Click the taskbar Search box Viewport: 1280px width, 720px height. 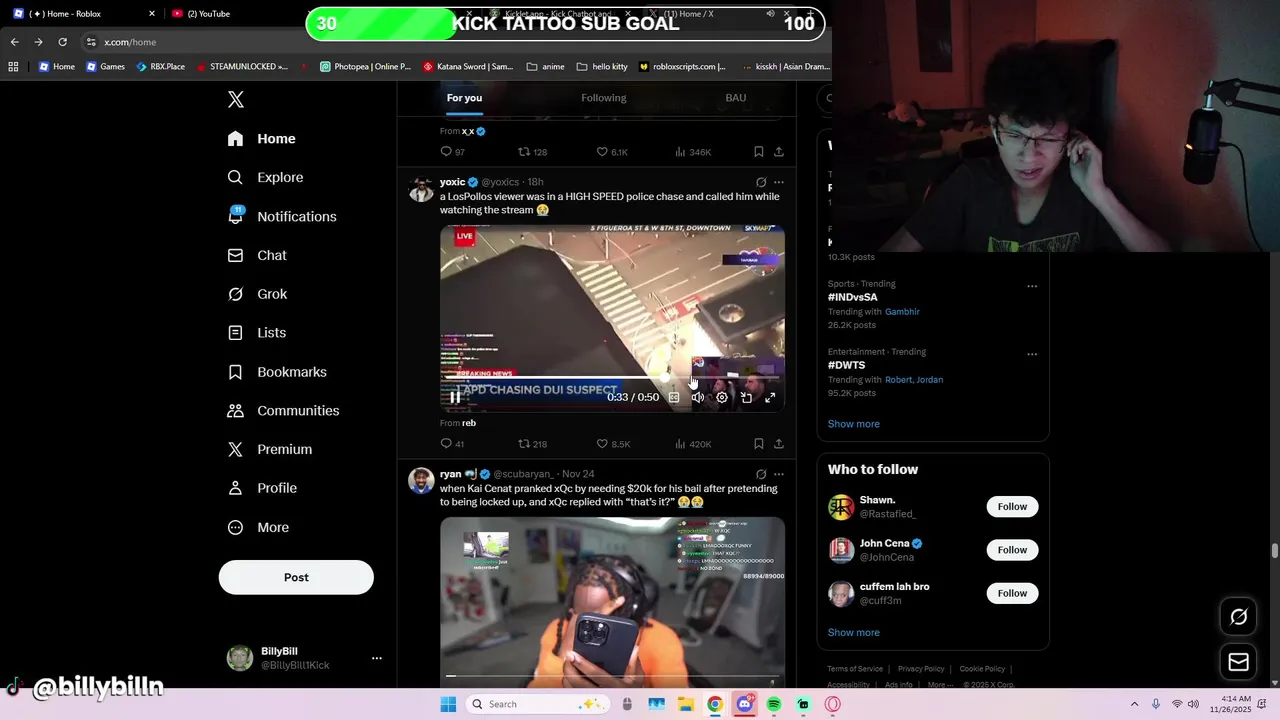pyautogui.click(x=538, y=704)
